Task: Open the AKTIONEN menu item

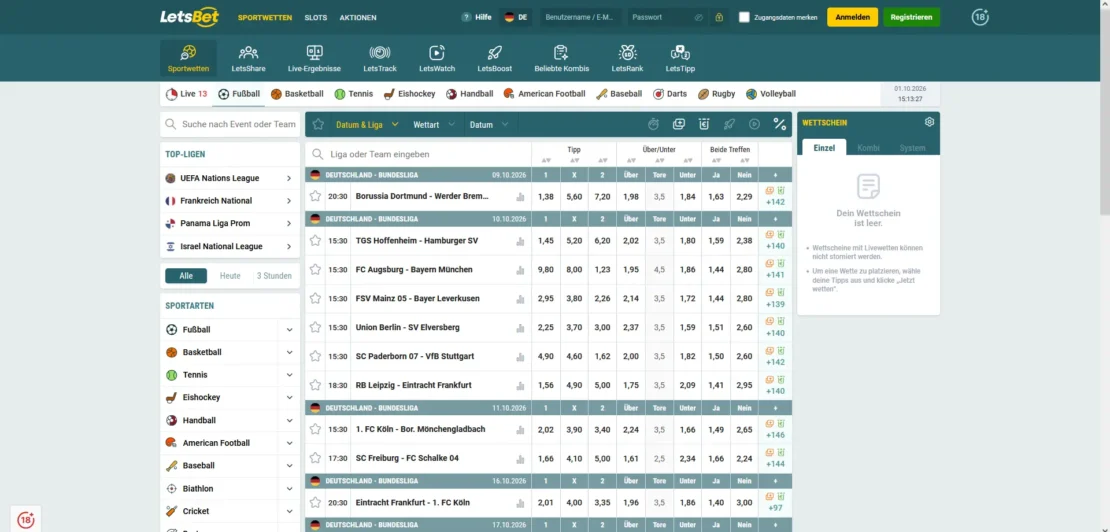Action: 358,18
